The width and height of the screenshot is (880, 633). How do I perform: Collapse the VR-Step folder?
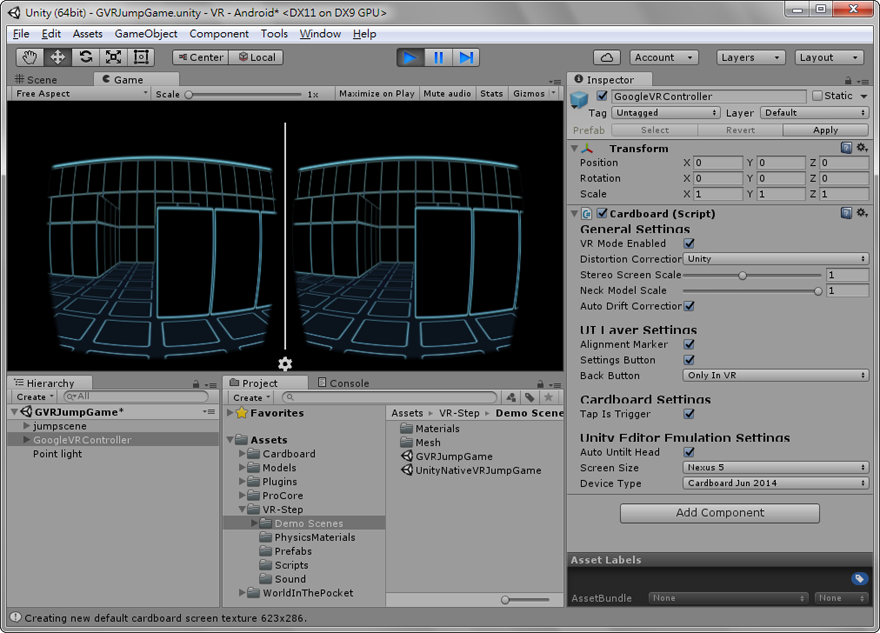[242, 510]
